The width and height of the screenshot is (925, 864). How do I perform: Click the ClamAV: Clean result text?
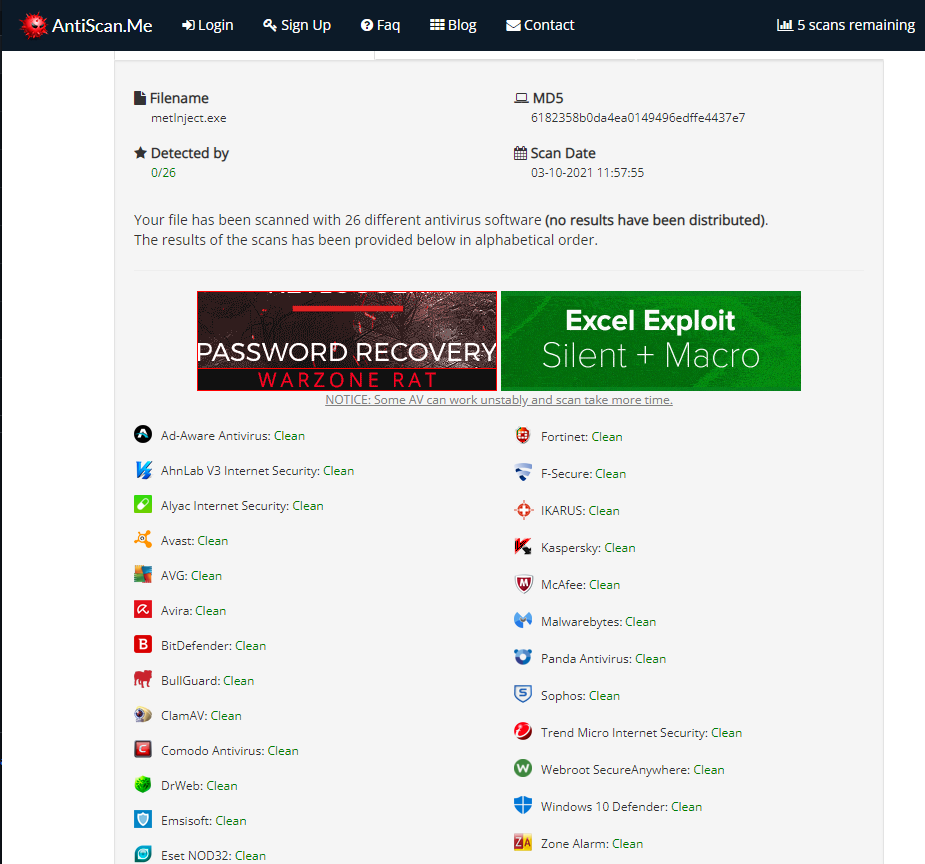(x=201, y=716)
